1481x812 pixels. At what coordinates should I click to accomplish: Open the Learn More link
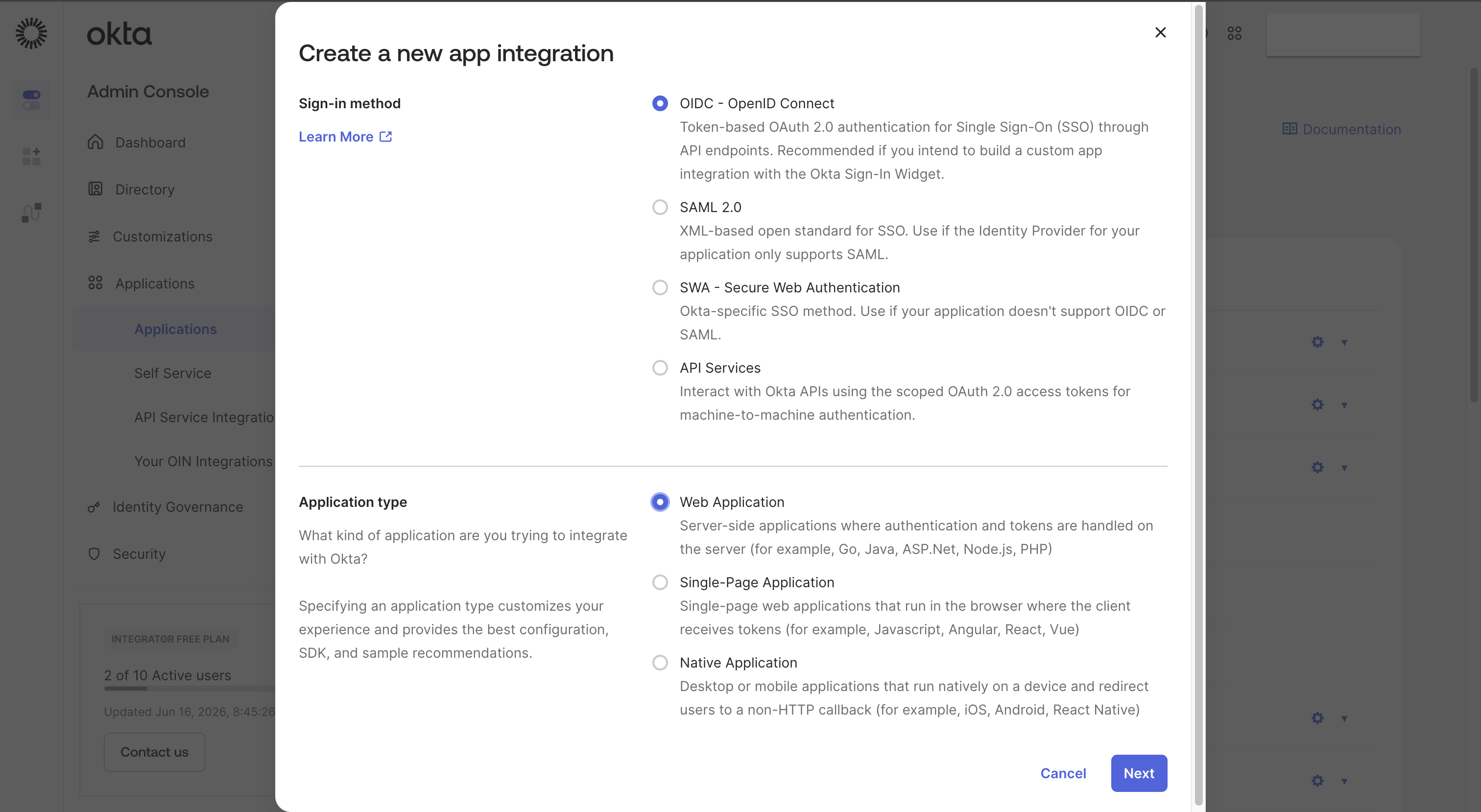coord(345,137)
